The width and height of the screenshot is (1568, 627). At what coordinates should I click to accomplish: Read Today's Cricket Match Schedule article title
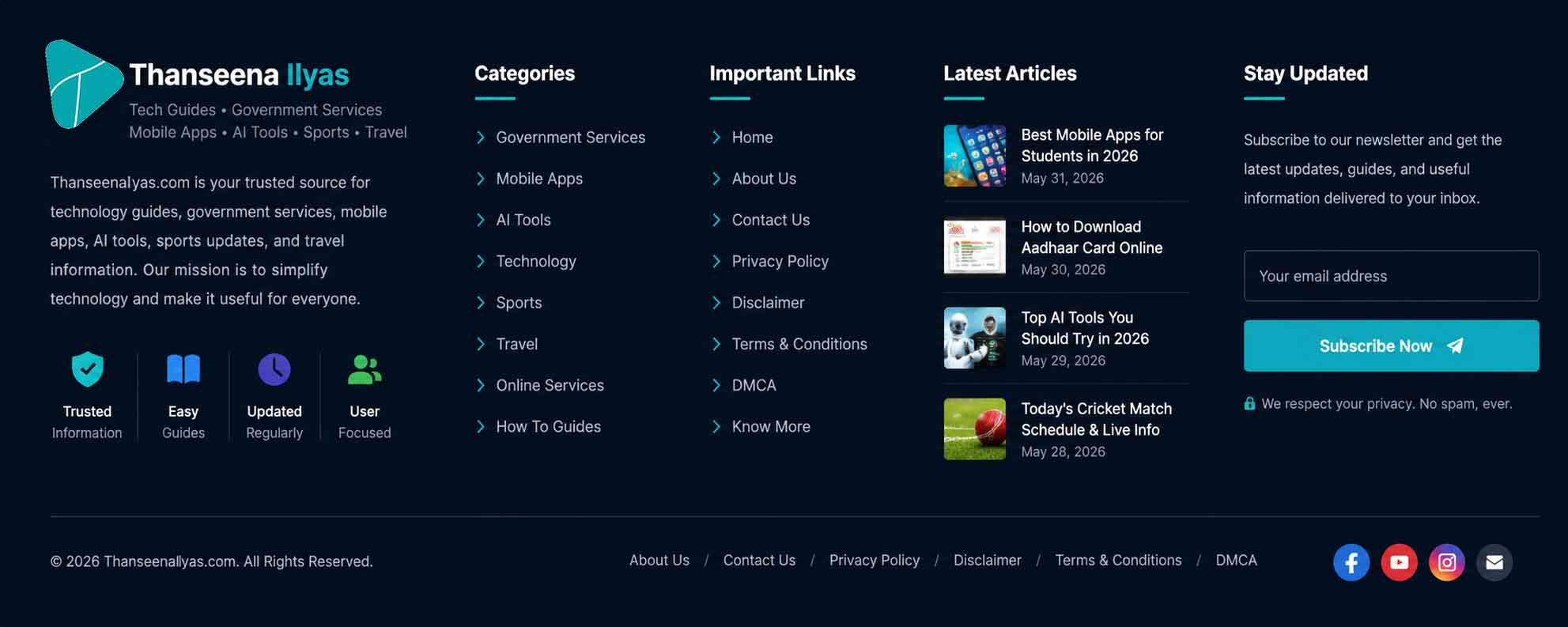pos(1096,419)
